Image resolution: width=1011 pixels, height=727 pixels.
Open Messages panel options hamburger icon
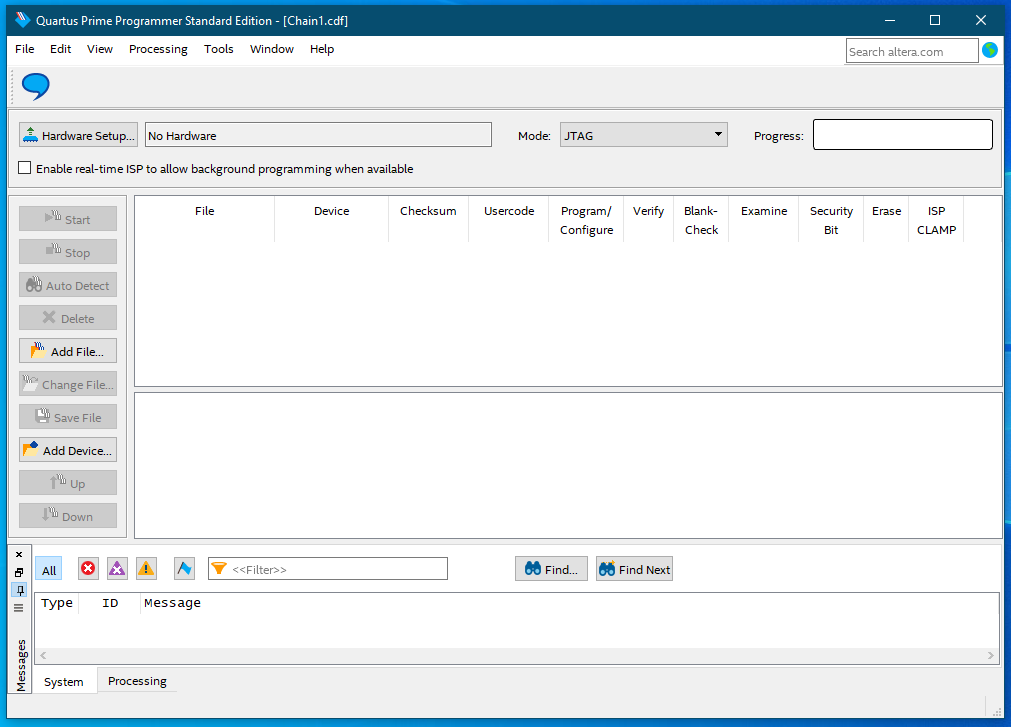19,608
